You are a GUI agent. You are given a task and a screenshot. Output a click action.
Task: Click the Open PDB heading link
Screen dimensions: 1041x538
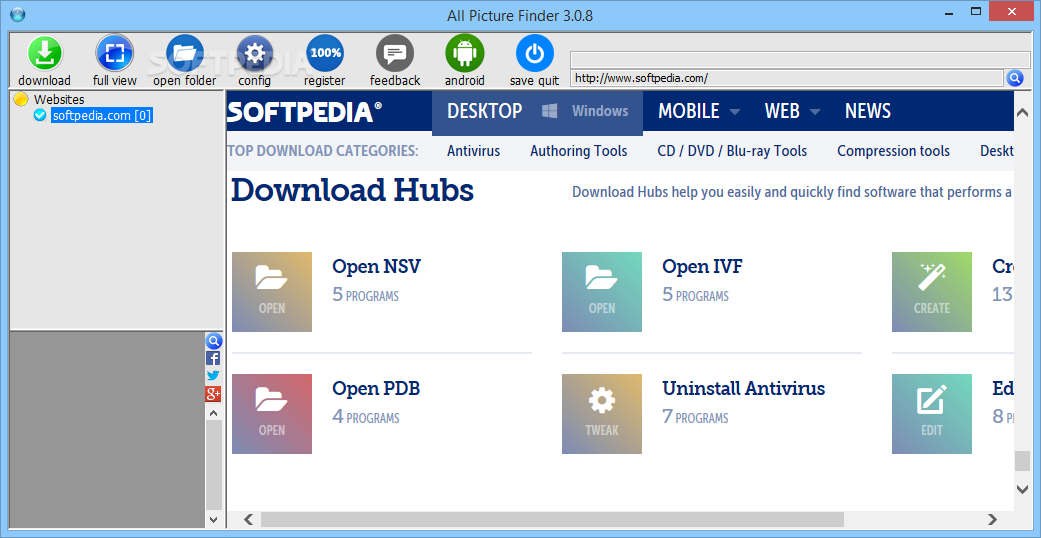[376, 388]
